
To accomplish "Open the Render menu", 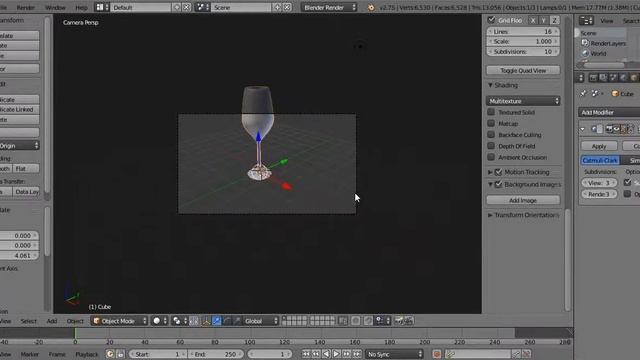I will coord(26,7).
